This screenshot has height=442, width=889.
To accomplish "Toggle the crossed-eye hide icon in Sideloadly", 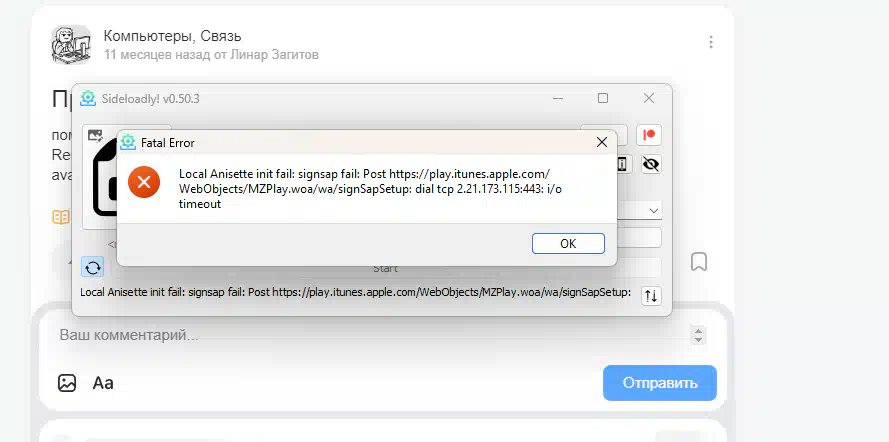I will [651, 164].
